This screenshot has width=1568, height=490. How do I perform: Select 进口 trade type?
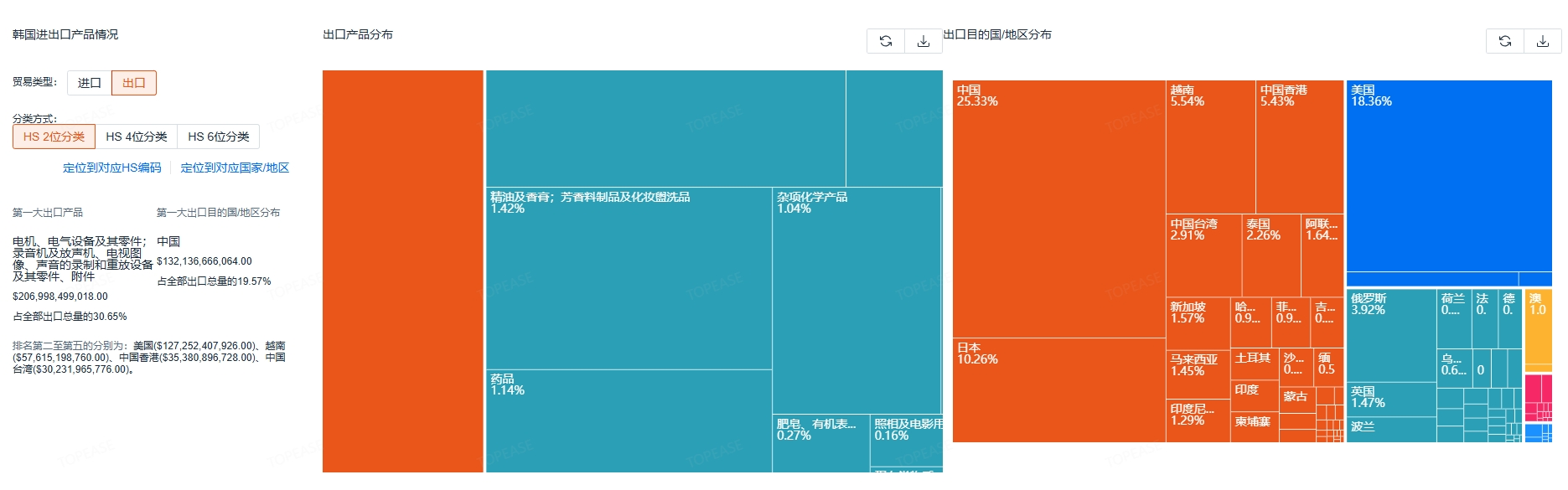(89, 83)
